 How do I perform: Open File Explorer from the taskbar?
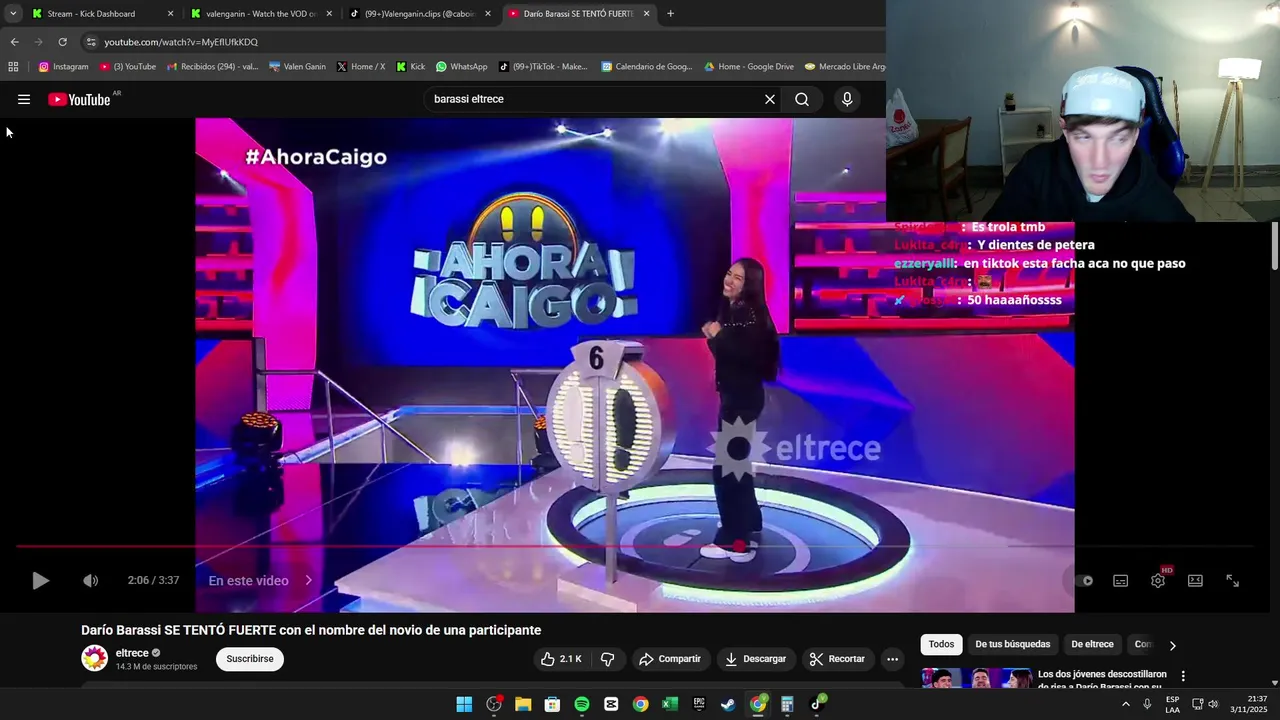point(523,704)
